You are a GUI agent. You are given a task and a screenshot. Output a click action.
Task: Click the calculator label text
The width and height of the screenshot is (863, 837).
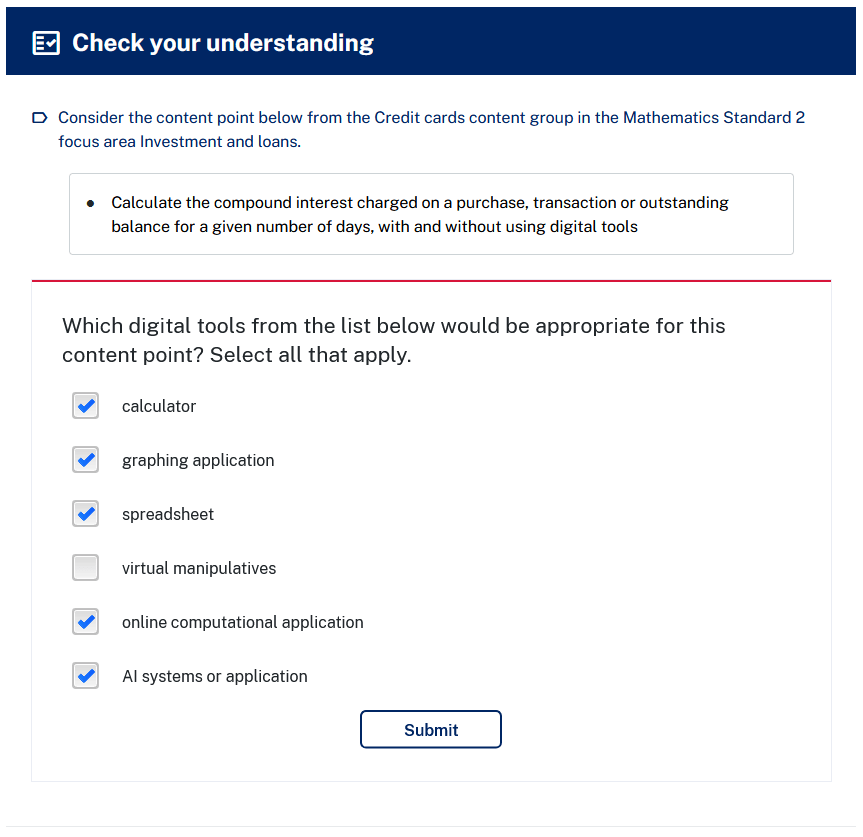159,406
